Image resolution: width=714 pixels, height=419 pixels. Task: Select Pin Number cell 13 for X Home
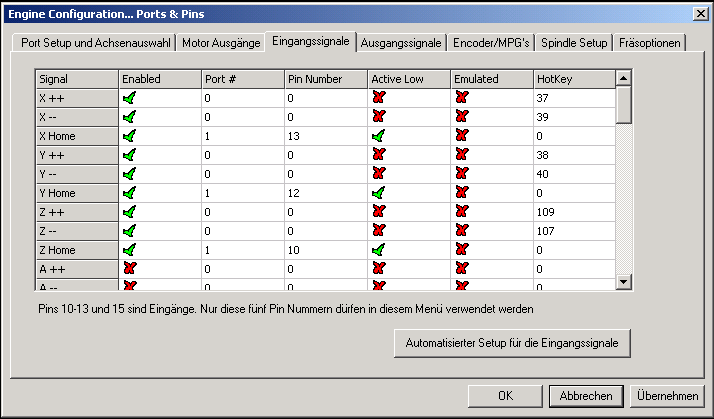click(x=326, y=136)
